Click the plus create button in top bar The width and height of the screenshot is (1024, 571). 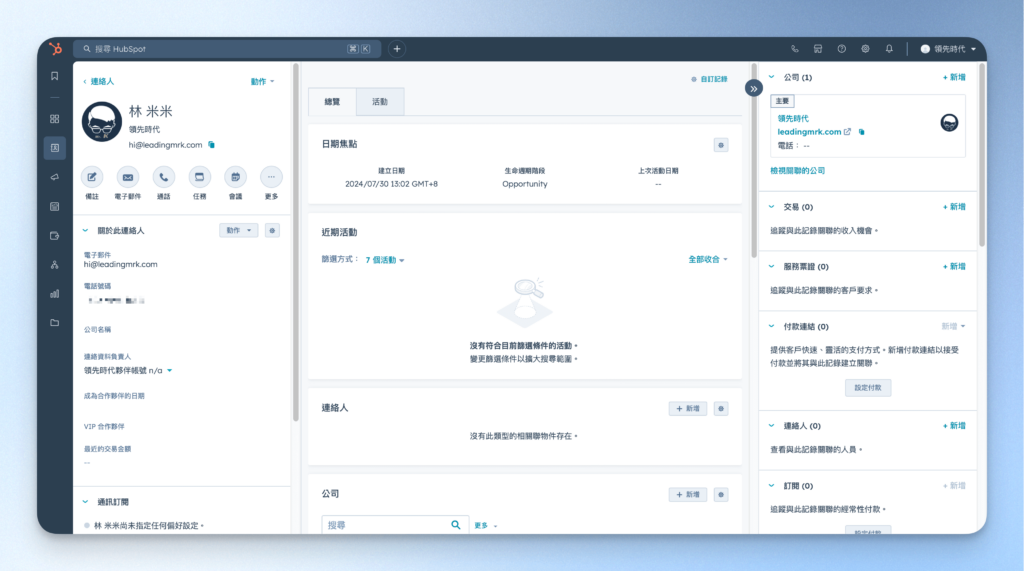[397, 49]
